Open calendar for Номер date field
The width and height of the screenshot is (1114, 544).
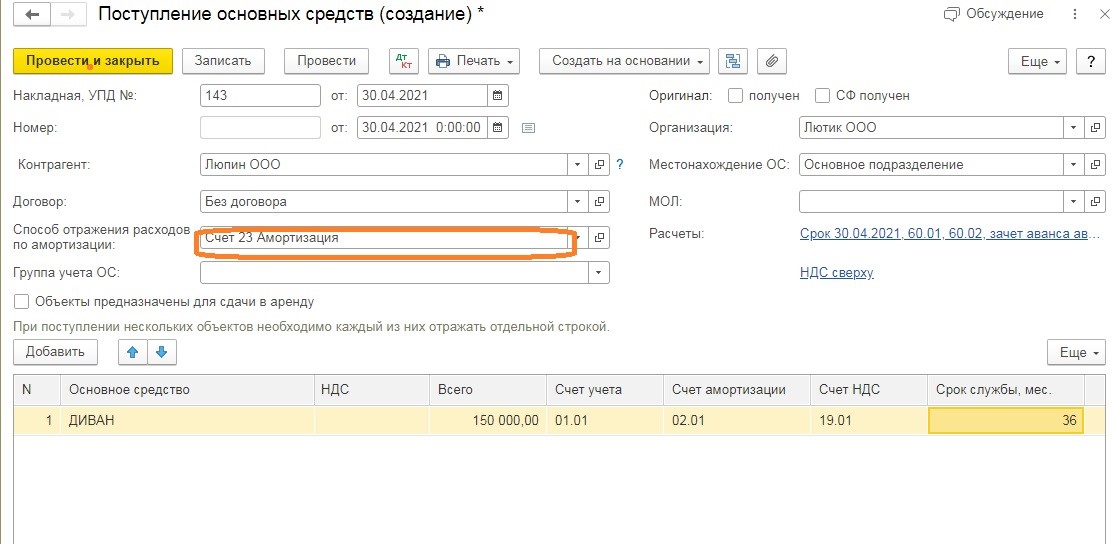click(x=497, y=128)
